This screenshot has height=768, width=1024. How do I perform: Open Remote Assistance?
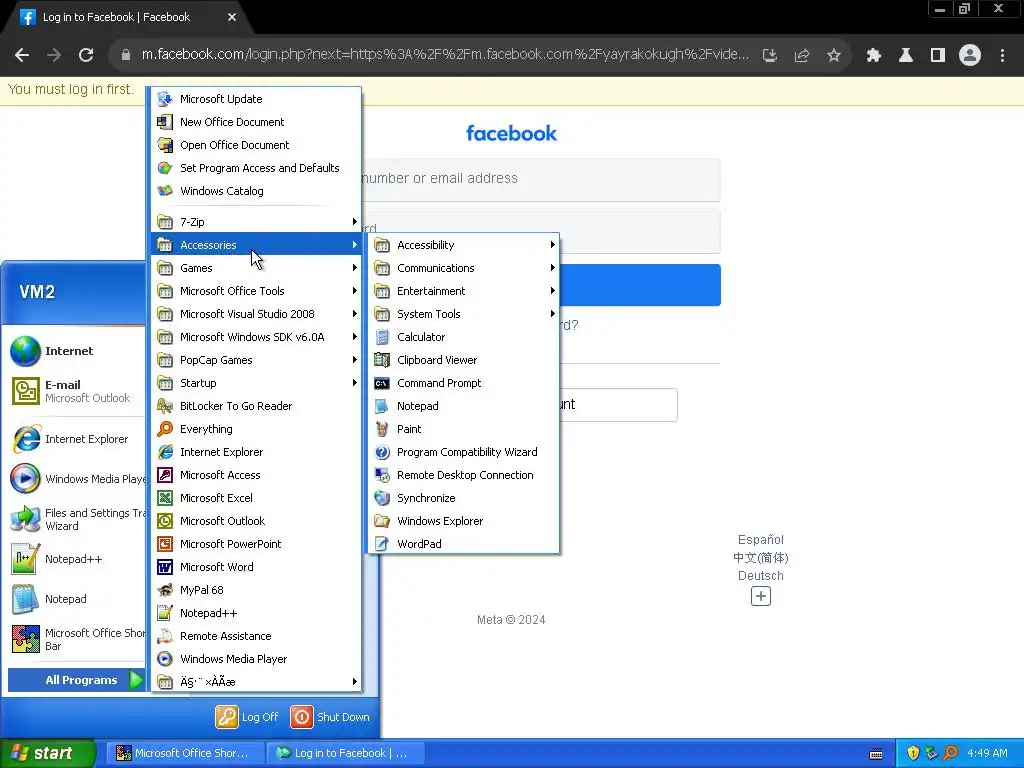pyautogui.click(x=256, y=635)
